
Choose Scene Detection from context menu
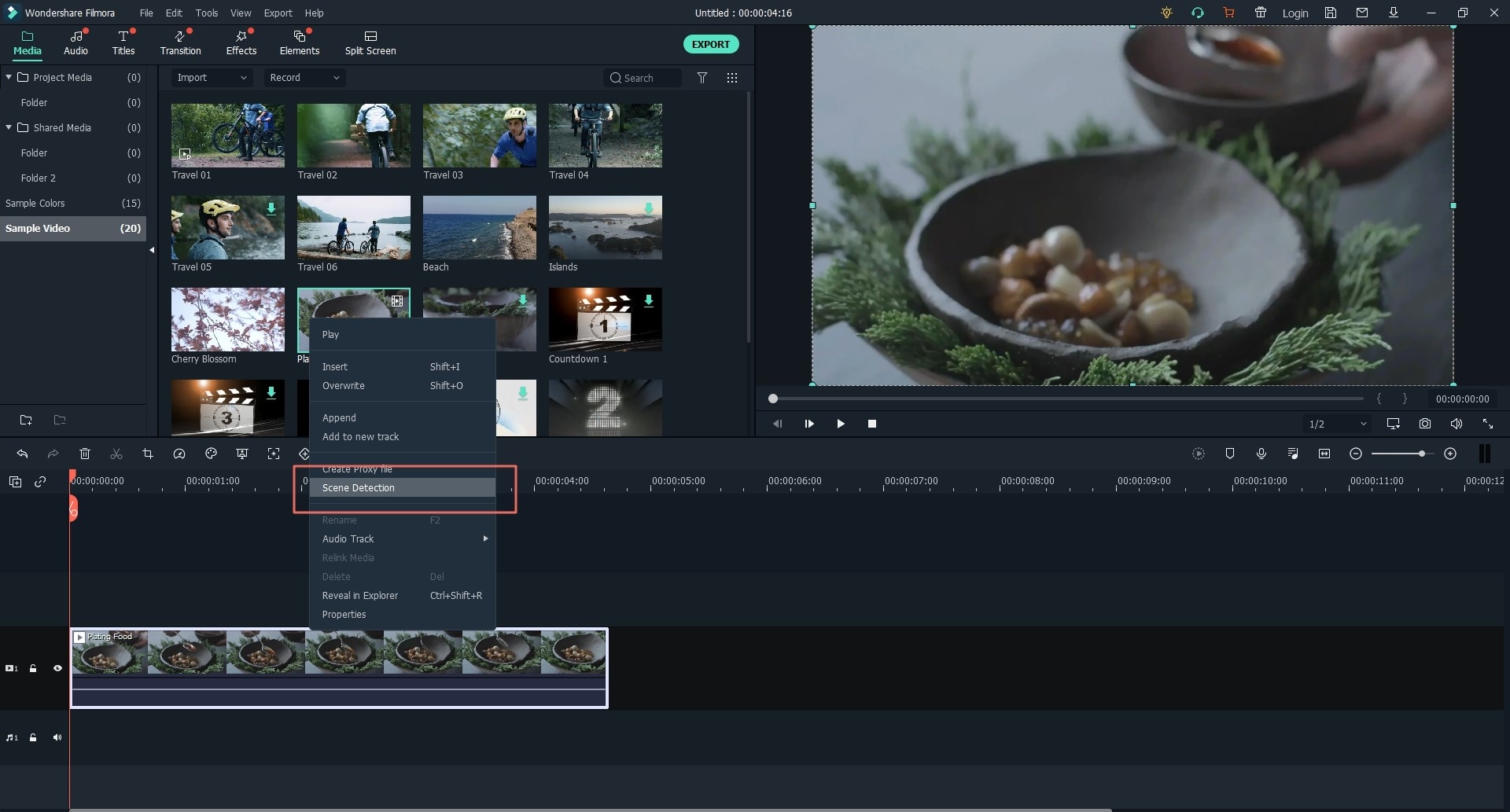(403, 488)
